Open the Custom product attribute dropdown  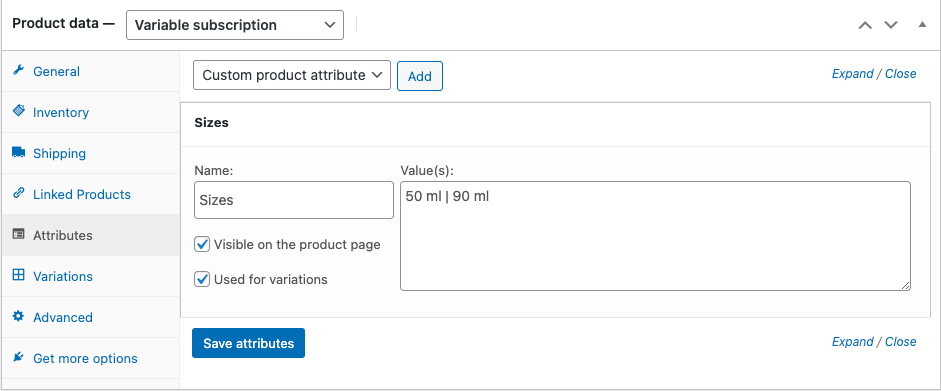tap(292, 76)
